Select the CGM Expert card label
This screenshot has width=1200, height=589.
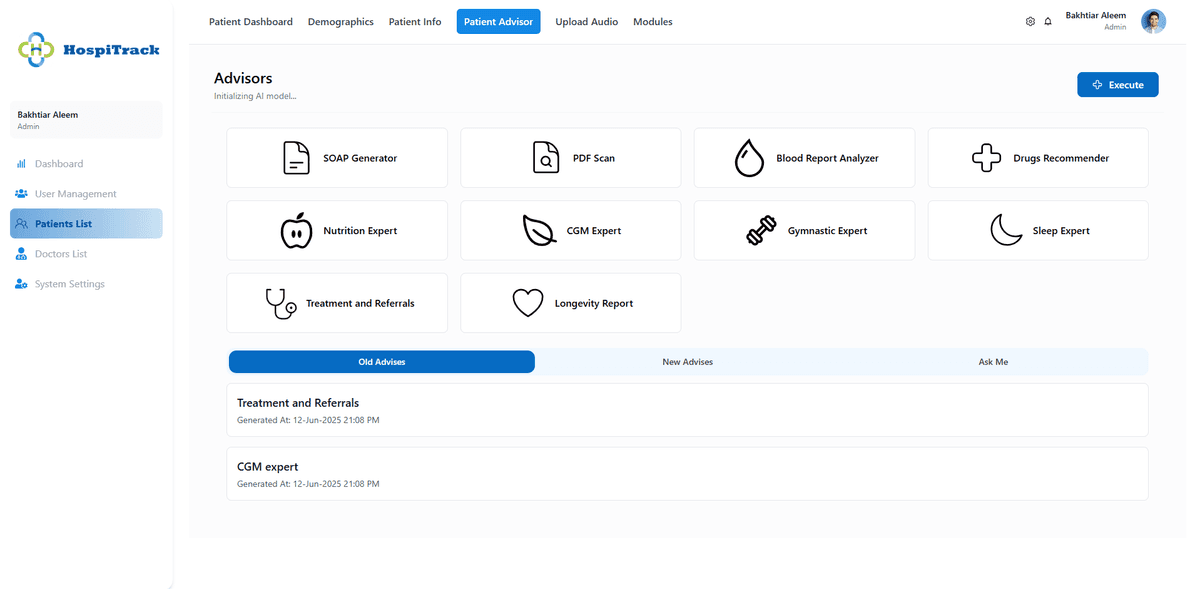[x=594, y=231]
